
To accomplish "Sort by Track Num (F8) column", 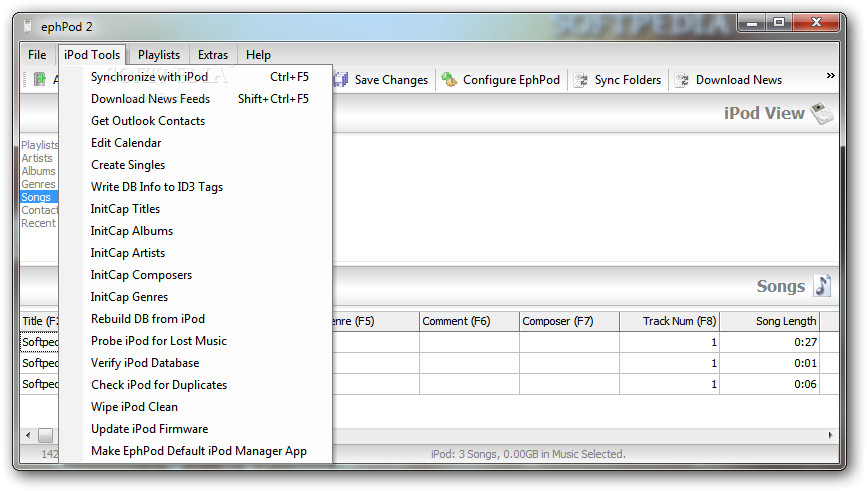I will point(669,321).
